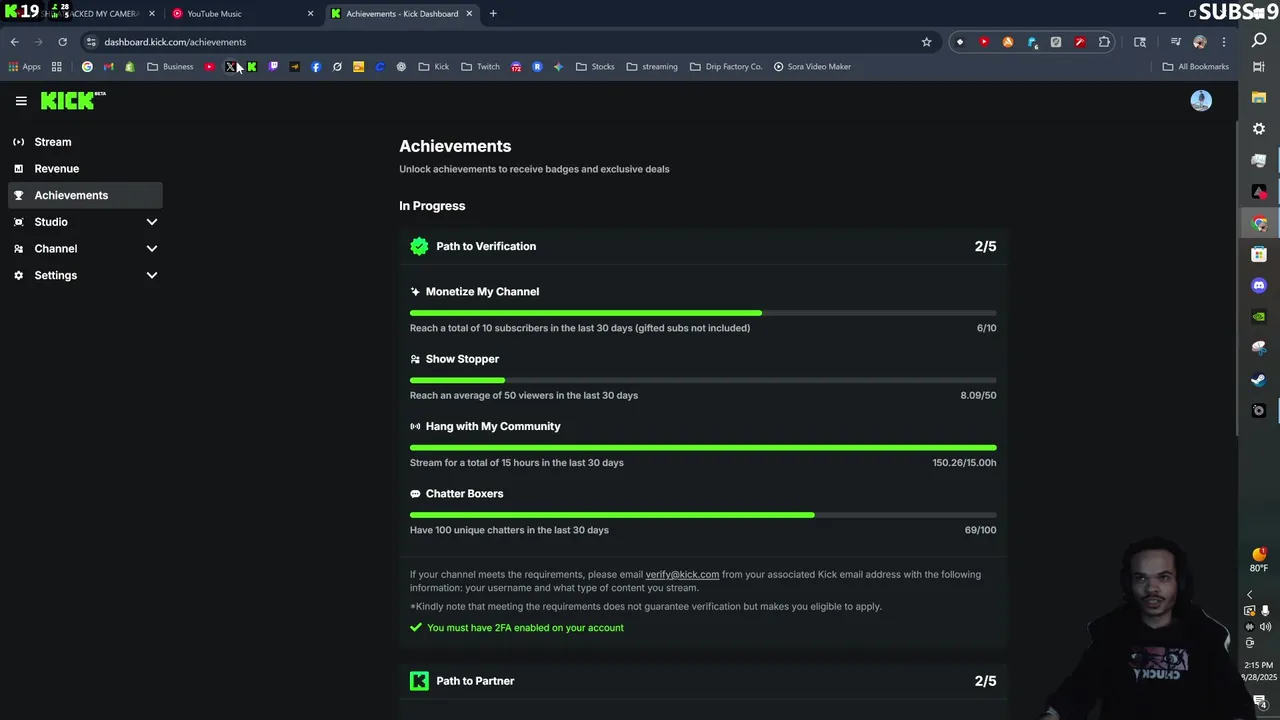Viewport: 1280px width, 720px height.
Task: Click the Chatter Boxers progress bar
Action: click(703, 515)
